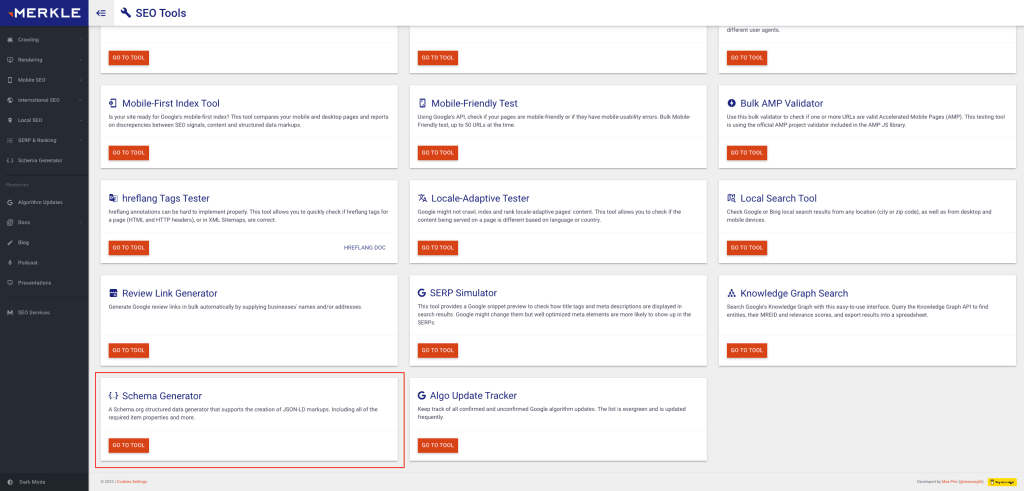This screenshot has height=491, width=1024.
Task: Click the International SEO globe icon in sidebar
Action: 10,100
